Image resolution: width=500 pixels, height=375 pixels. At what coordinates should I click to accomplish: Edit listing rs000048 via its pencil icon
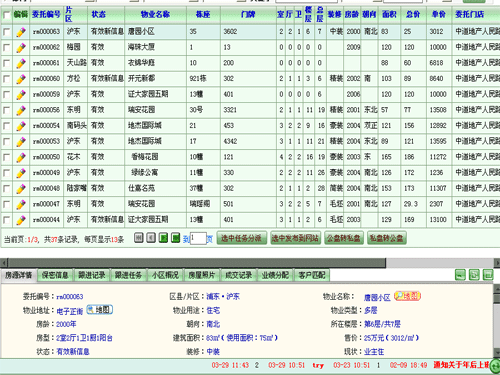(x=21, y=189)
